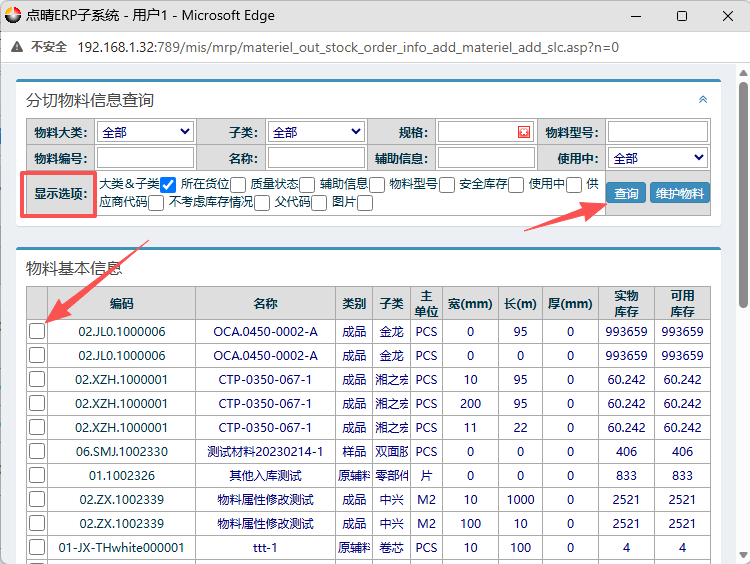Enable 不考虑库存情况 checkbox

[262, 203]
